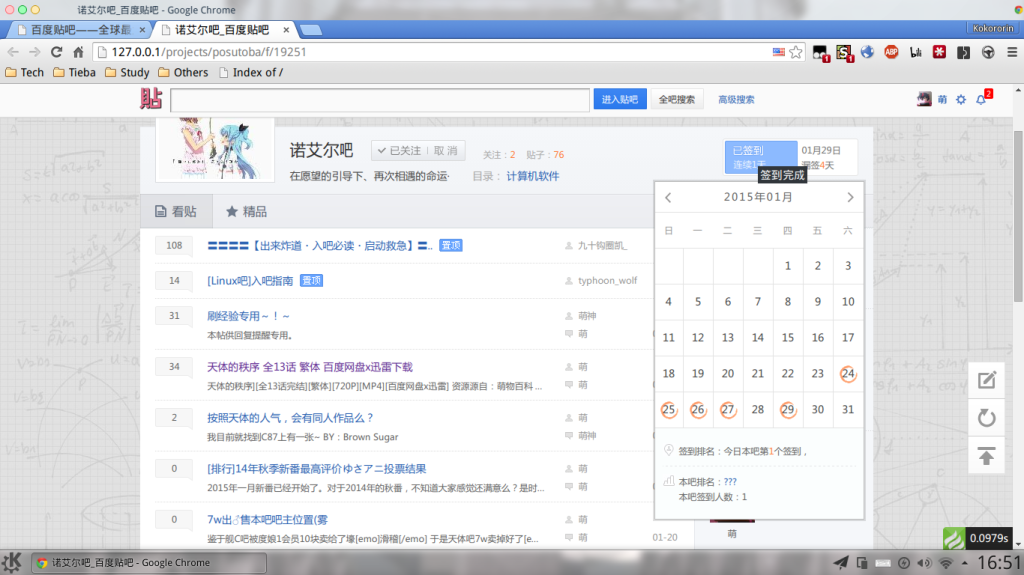The width and height of the screenshot is (1024, 575).
Task: Click the Wi-Fi icon in system tray
Action: pos(945,563)
